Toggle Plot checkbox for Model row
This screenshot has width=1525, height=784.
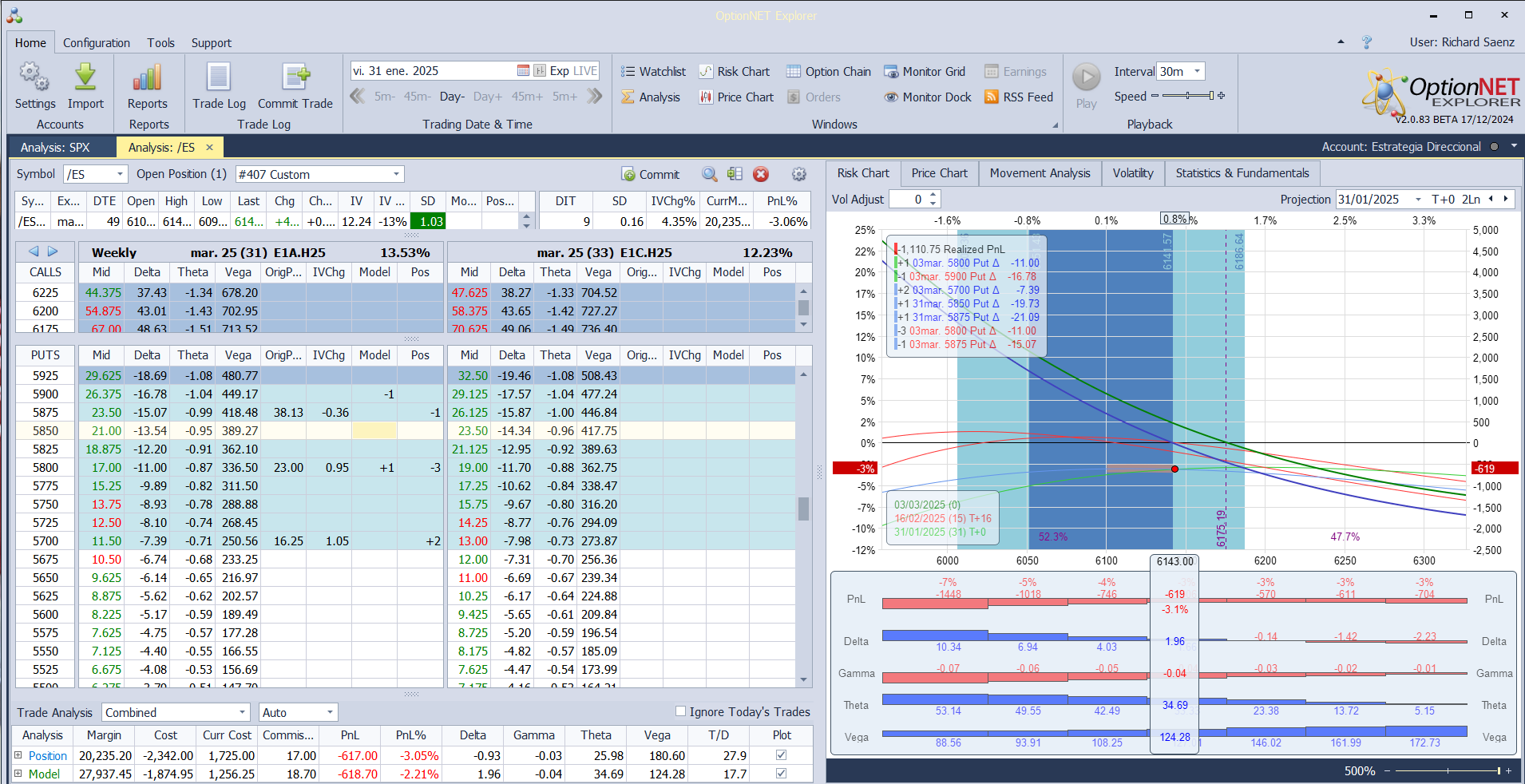pyautogui.click(x=781, y=774)
